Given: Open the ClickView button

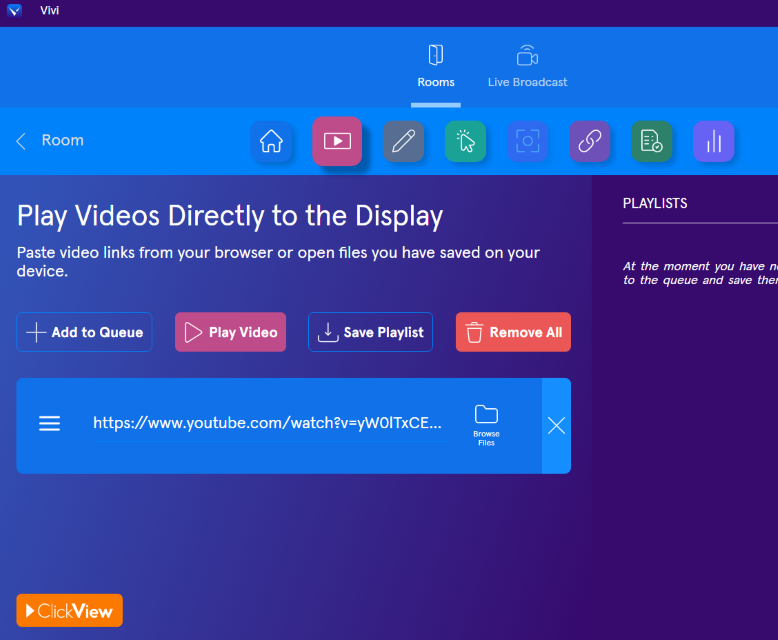Looking at the screenshot, I should 70,610.
